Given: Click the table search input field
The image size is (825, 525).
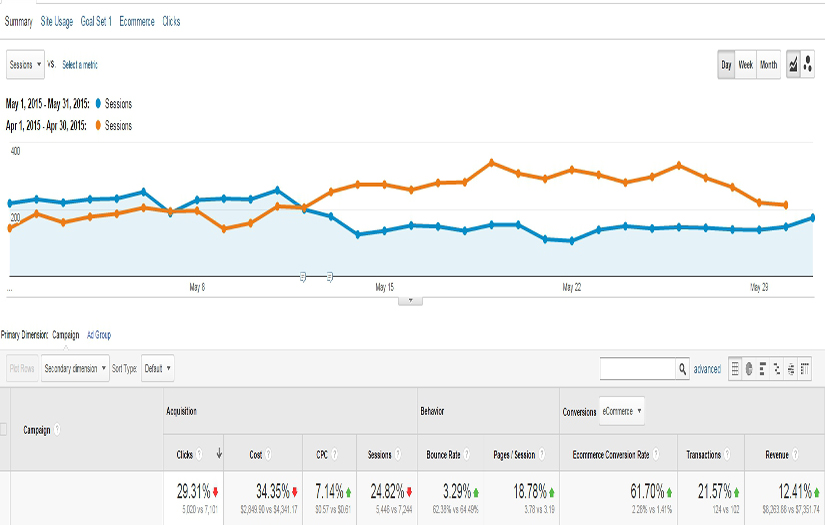Looking at the screenshot, I should click(x=637, y=368).
